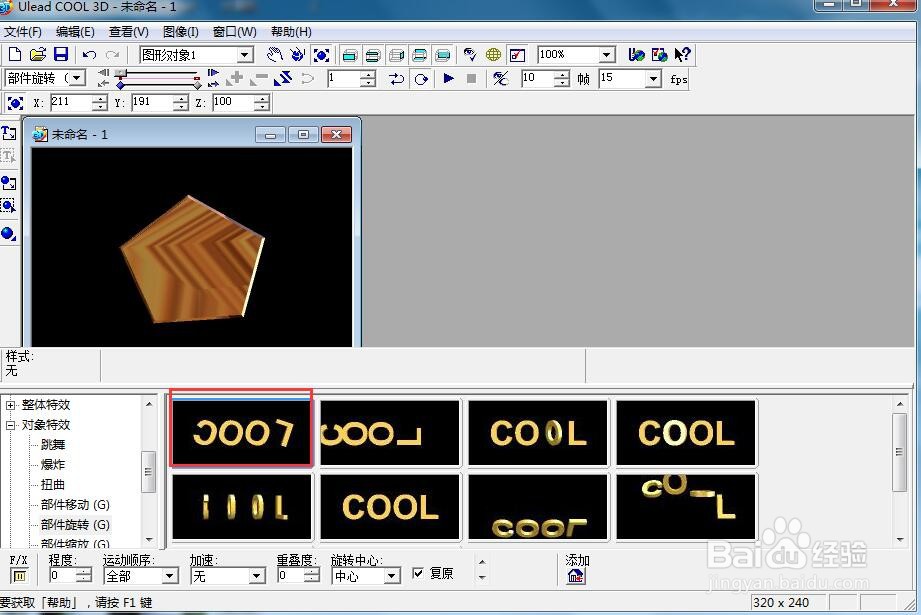Screen dimensions: 921x615
Task: Select 部件旋转 (G) in tree
Action: coord(75,525)
